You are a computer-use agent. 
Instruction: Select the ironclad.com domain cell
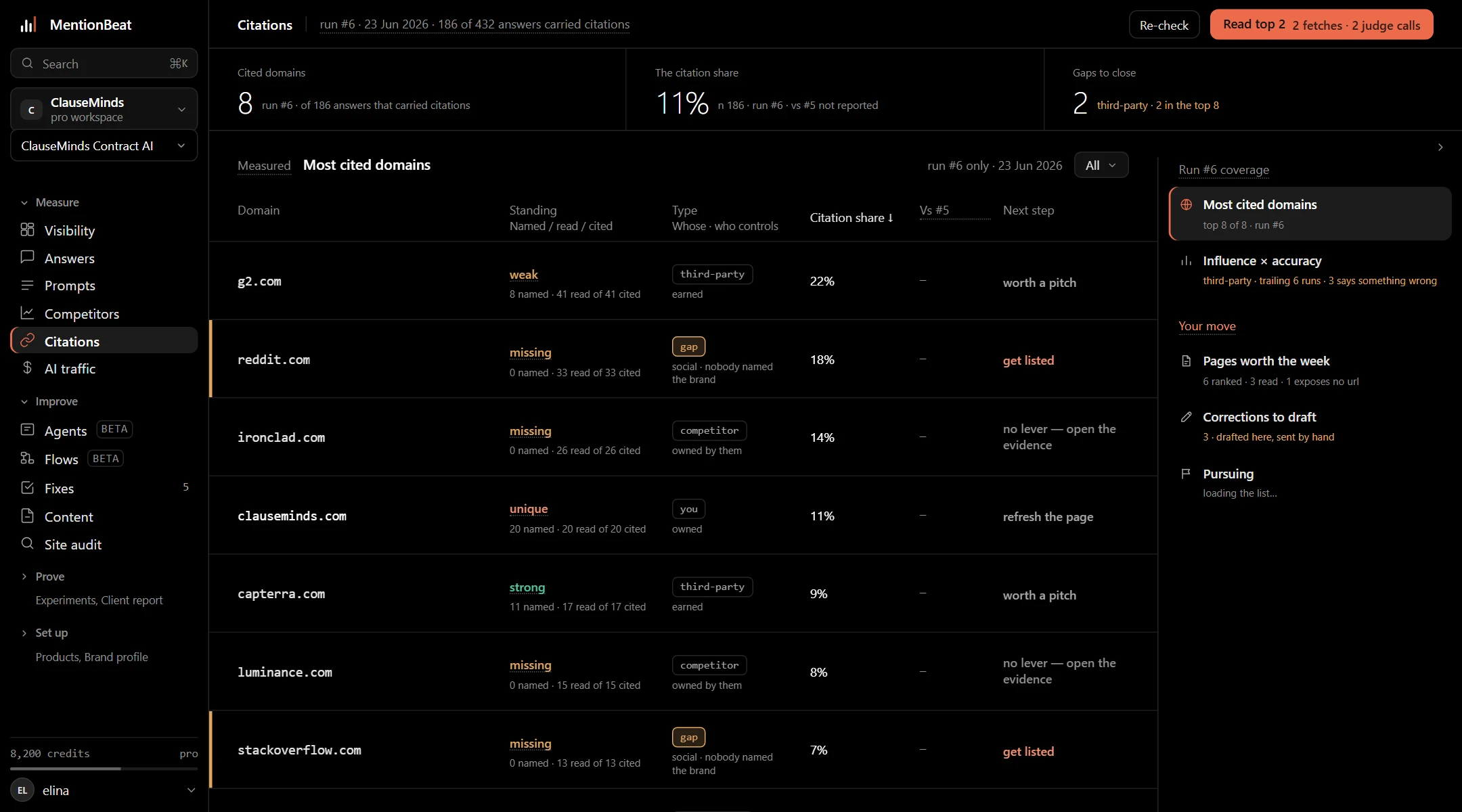281,437
